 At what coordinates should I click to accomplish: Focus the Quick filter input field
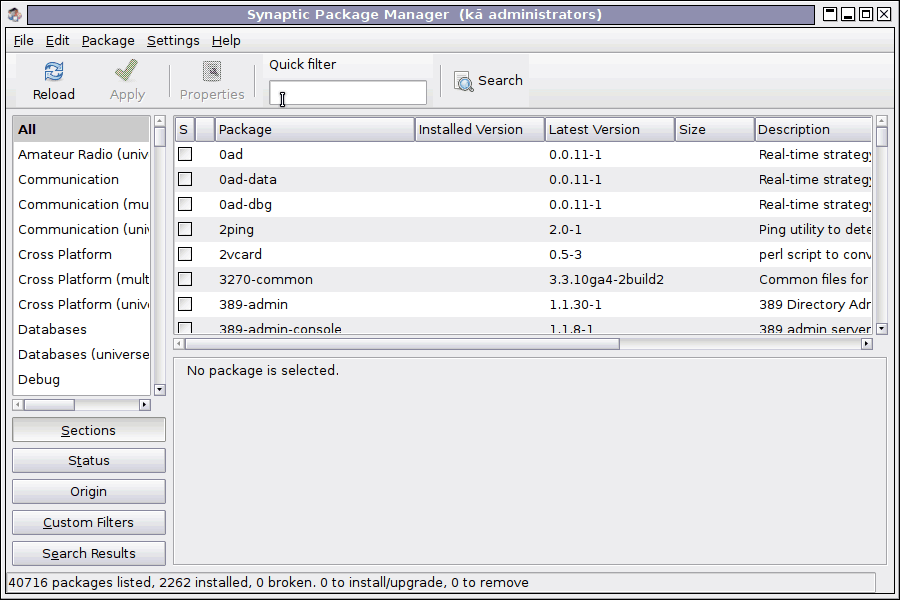pos(348,92)
